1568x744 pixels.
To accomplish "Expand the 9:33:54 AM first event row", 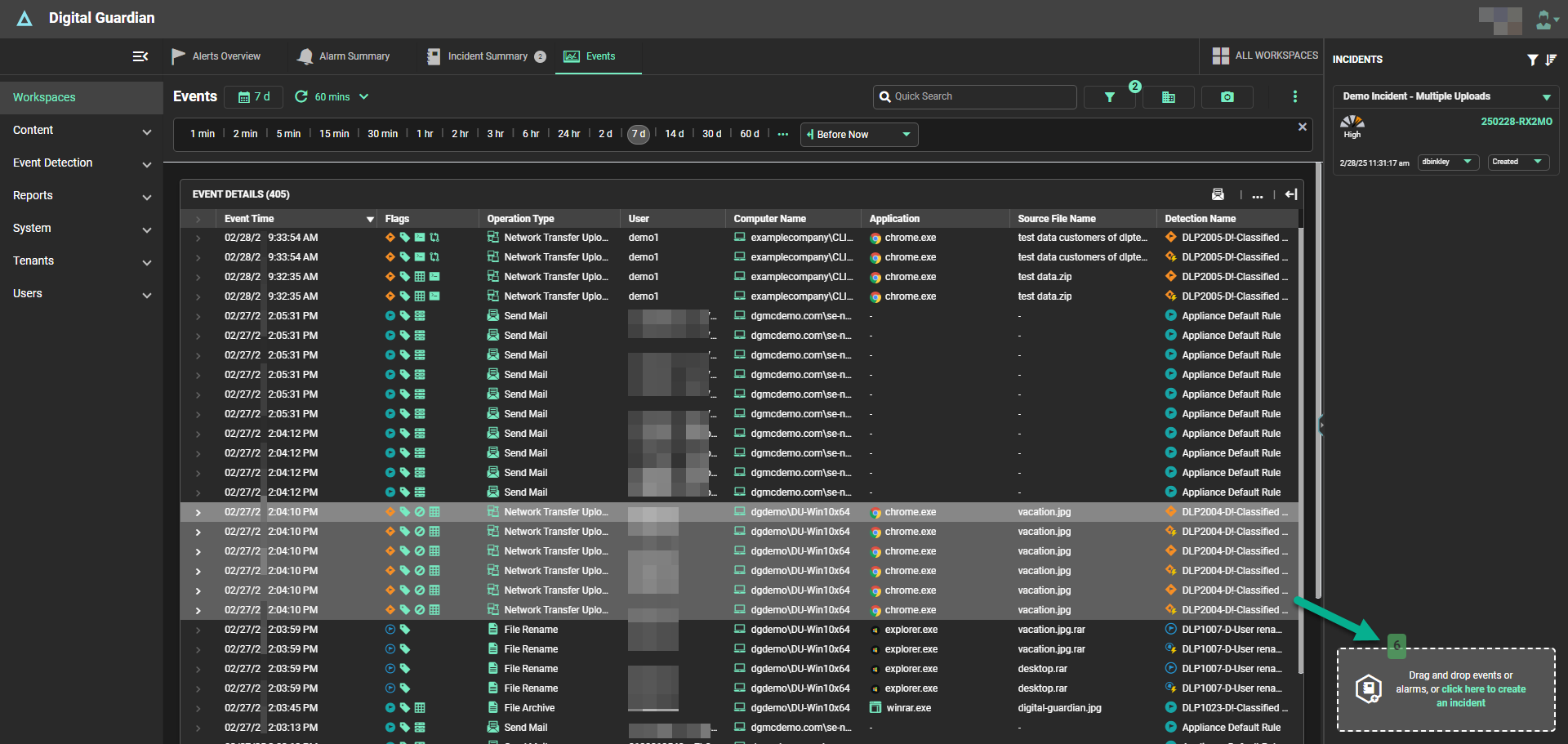I will pos(198,238).
